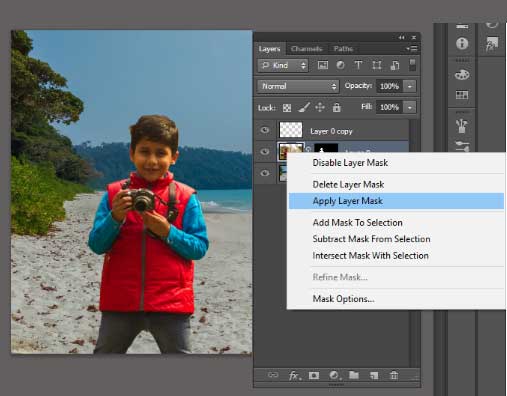The width and height of the screenshot is (507, 396).
Task: Open the Layers panel flyout menu
Action: (x=412, y=49)
